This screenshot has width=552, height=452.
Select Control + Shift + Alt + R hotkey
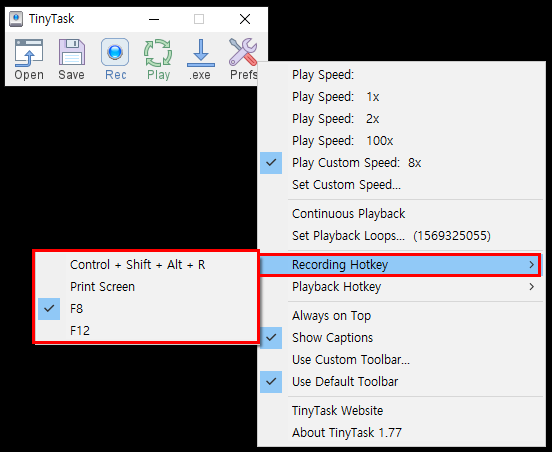pos(146,265)
